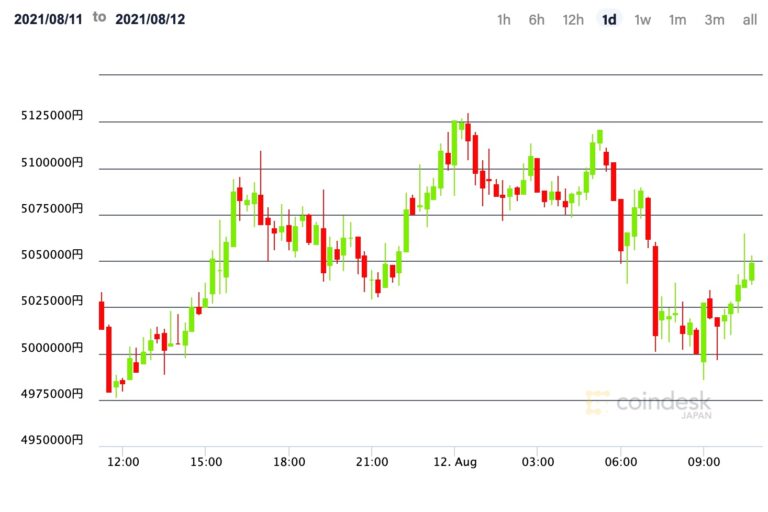
Task: Select the 1h time range
Action: coord(504,20)
